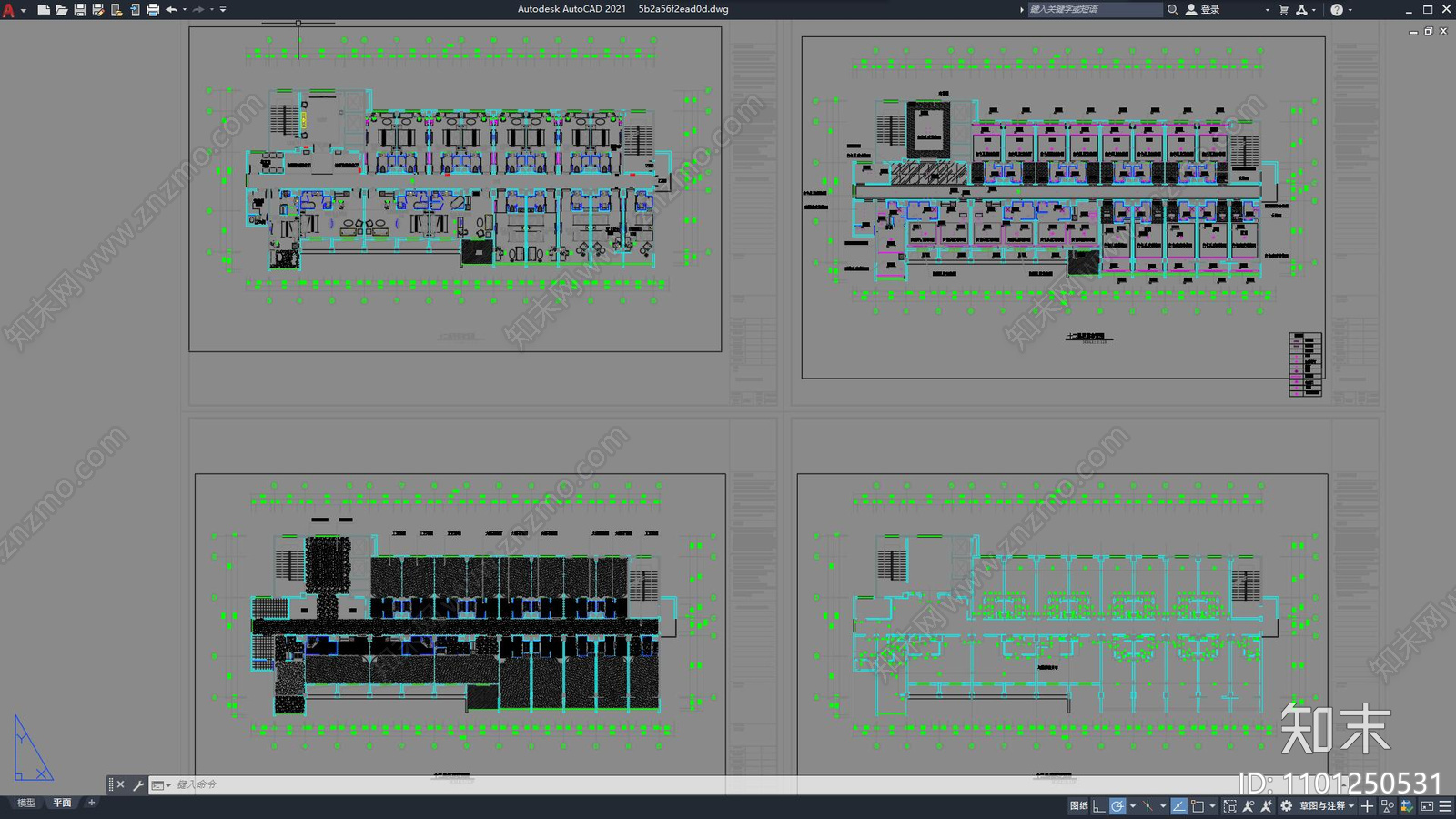The image size is (1456, 819).
Task: Click the 登录 sign-in button
Action: (x=1203, y=9)
